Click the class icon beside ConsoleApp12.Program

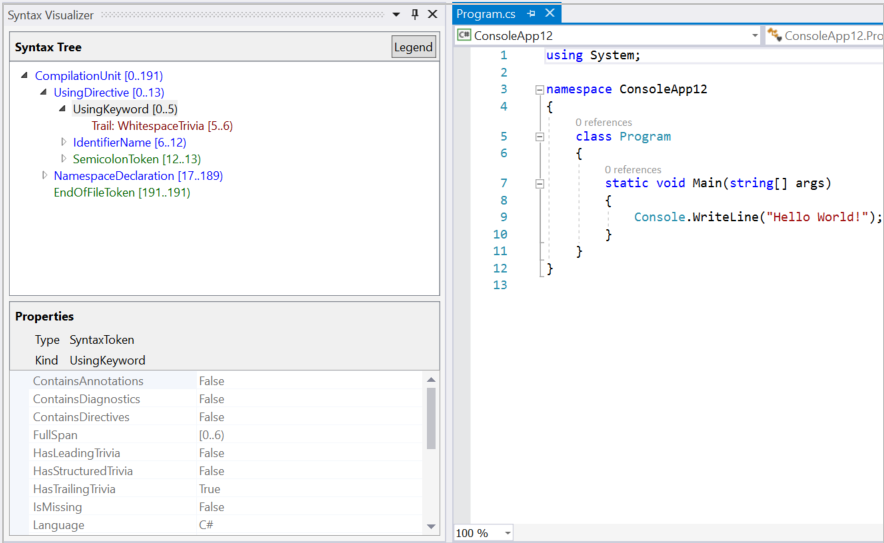pos(774,35)
